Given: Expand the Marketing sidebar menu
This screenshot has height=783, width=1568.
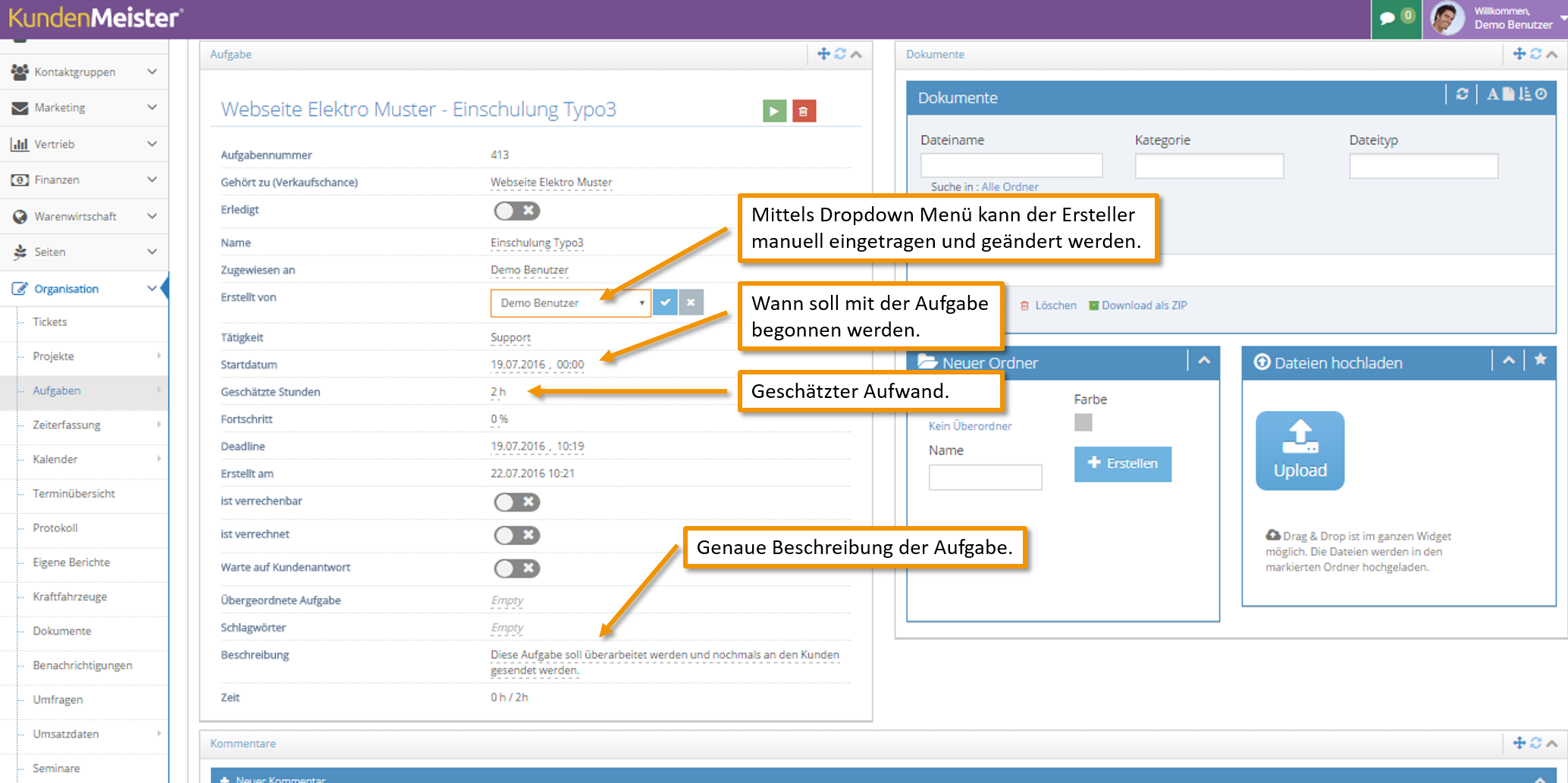Looking at the screenshot, I should pyautogui.click(x=84, y=108).
